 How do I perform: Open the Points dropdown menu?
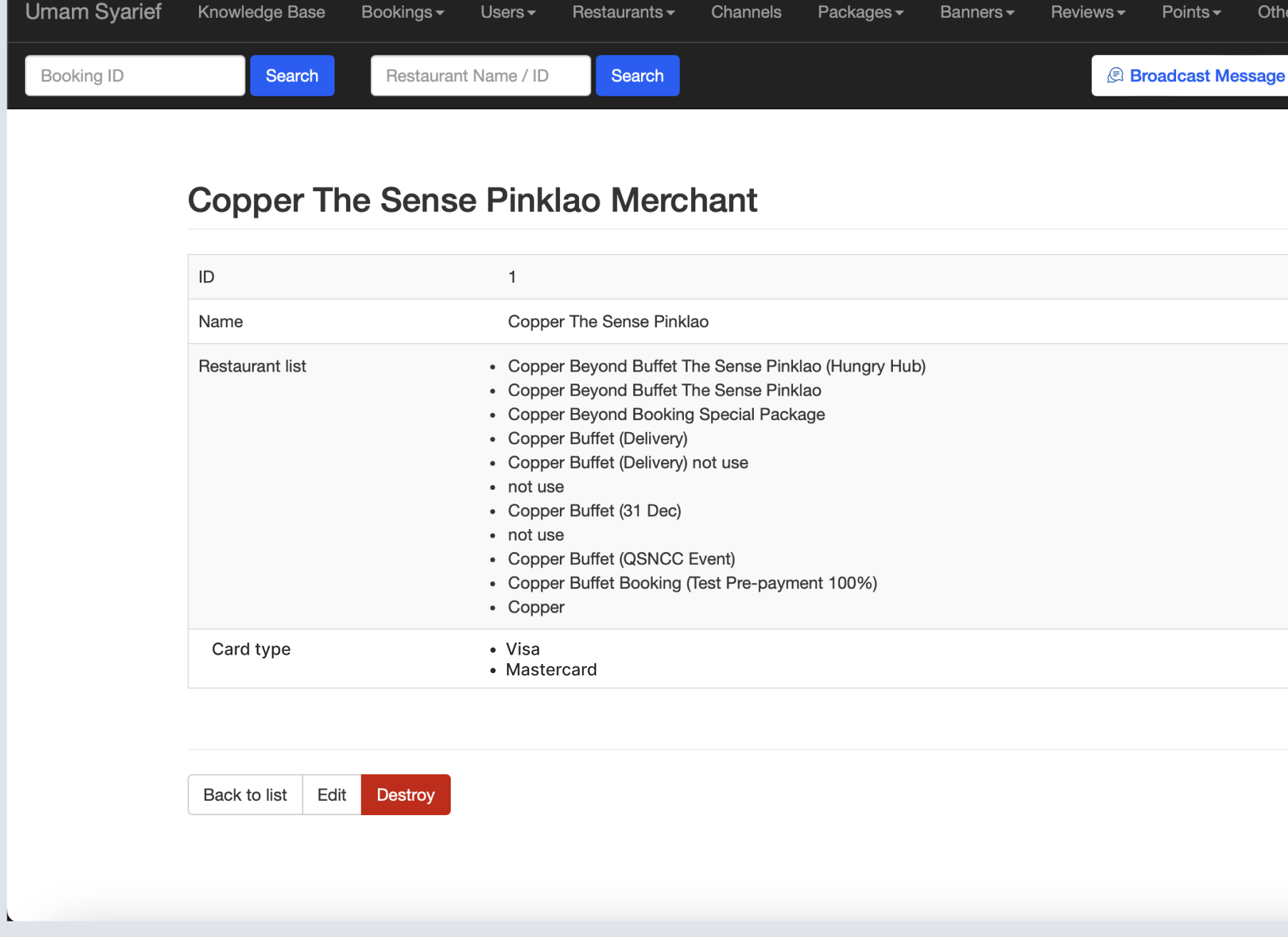pos(1191,13)
